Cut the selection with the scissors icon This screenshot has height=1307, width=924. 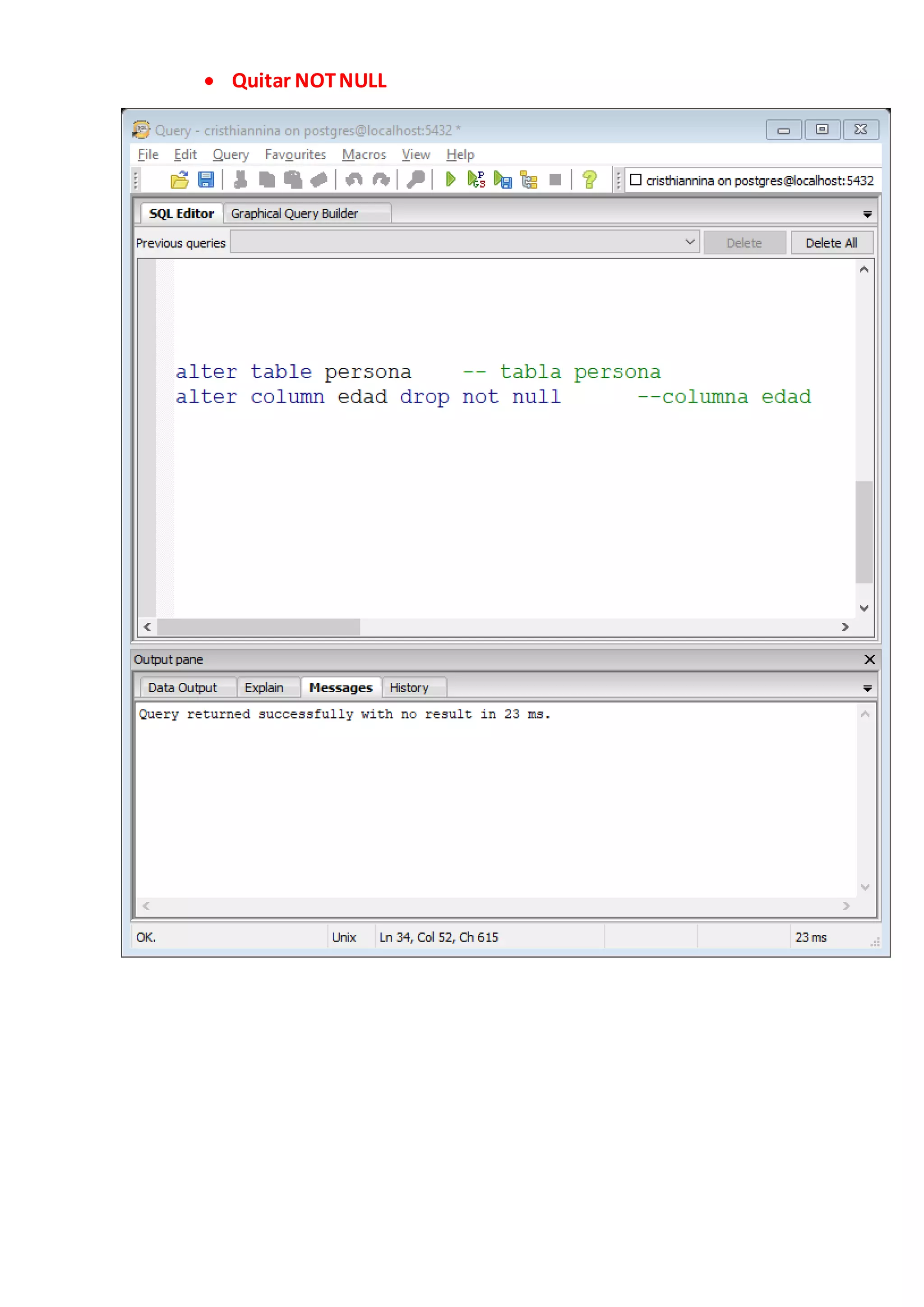tap(240, 180)
